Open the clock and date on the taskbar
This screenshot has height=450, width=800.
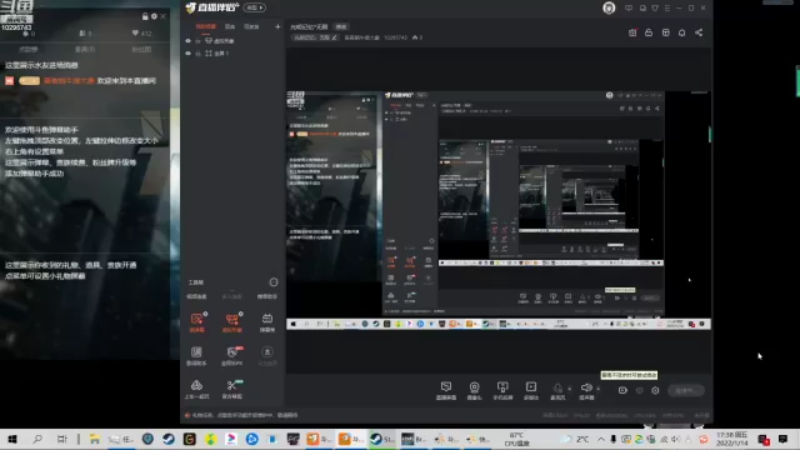click(x=732, y=439)
